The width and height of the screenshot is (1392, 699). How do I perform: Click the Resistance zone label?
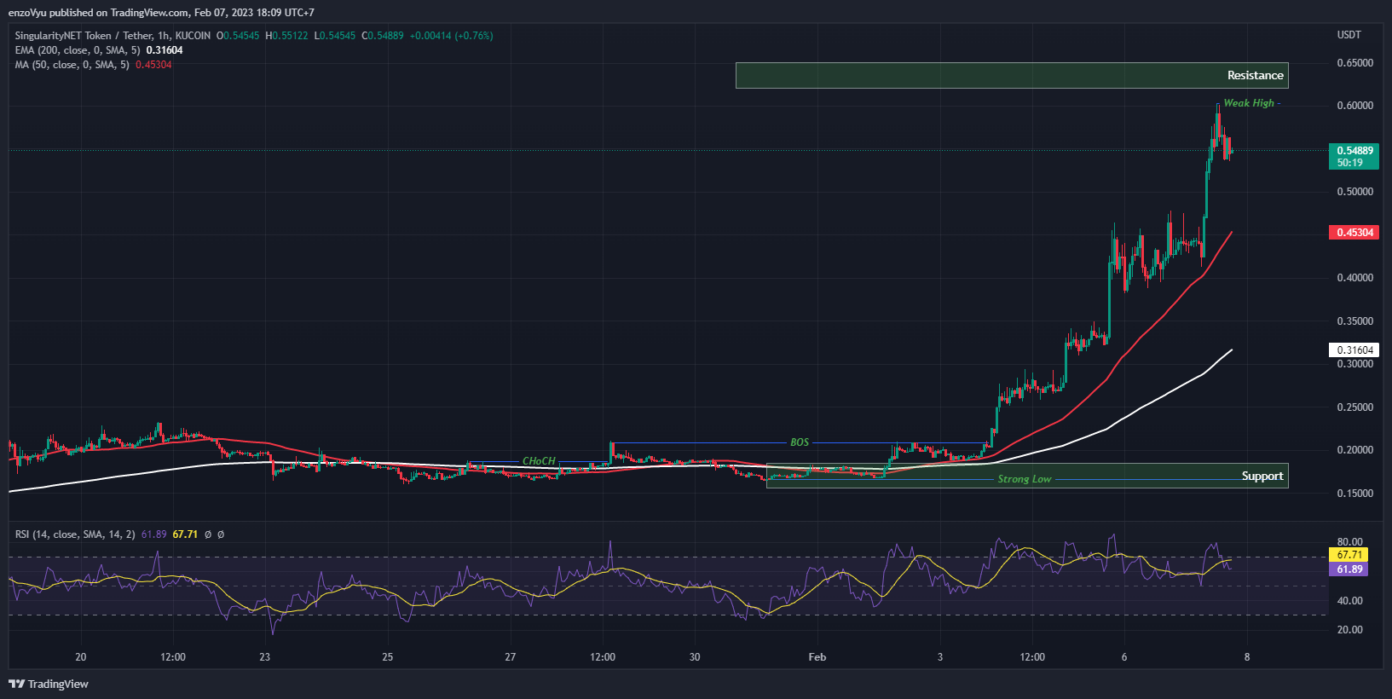[1254, 75]
